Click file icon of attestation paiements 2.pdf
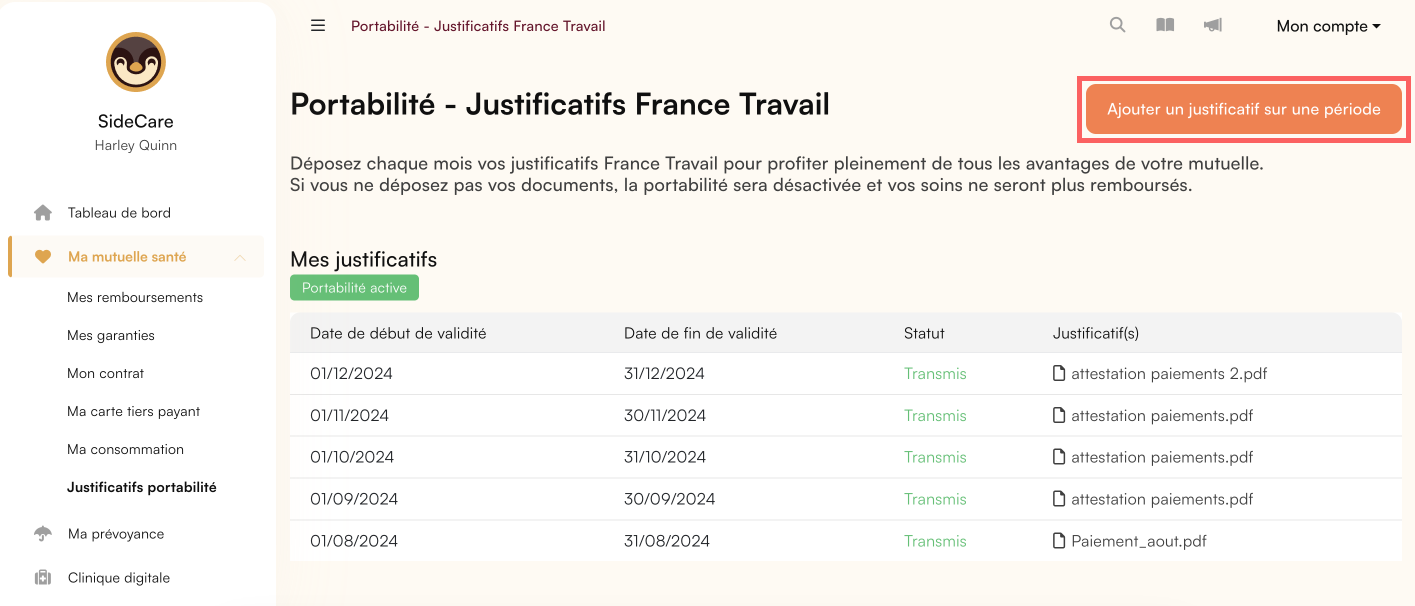 [x=1059, y=374]
